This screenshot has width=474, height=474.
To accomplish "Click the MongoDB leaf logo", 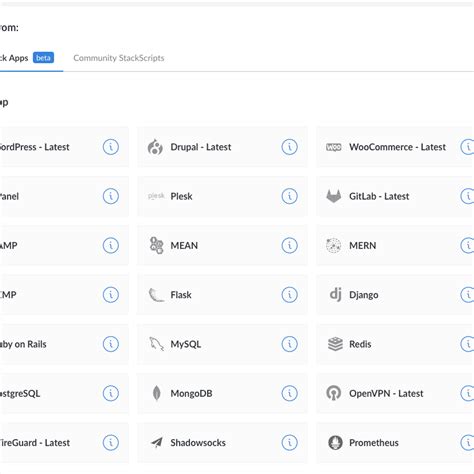I will coord(156,393).
